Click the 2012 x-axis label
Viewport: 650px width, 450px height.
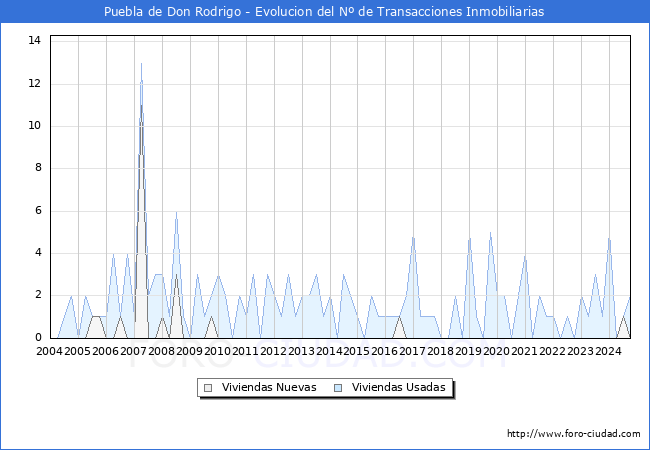(273, 351)
